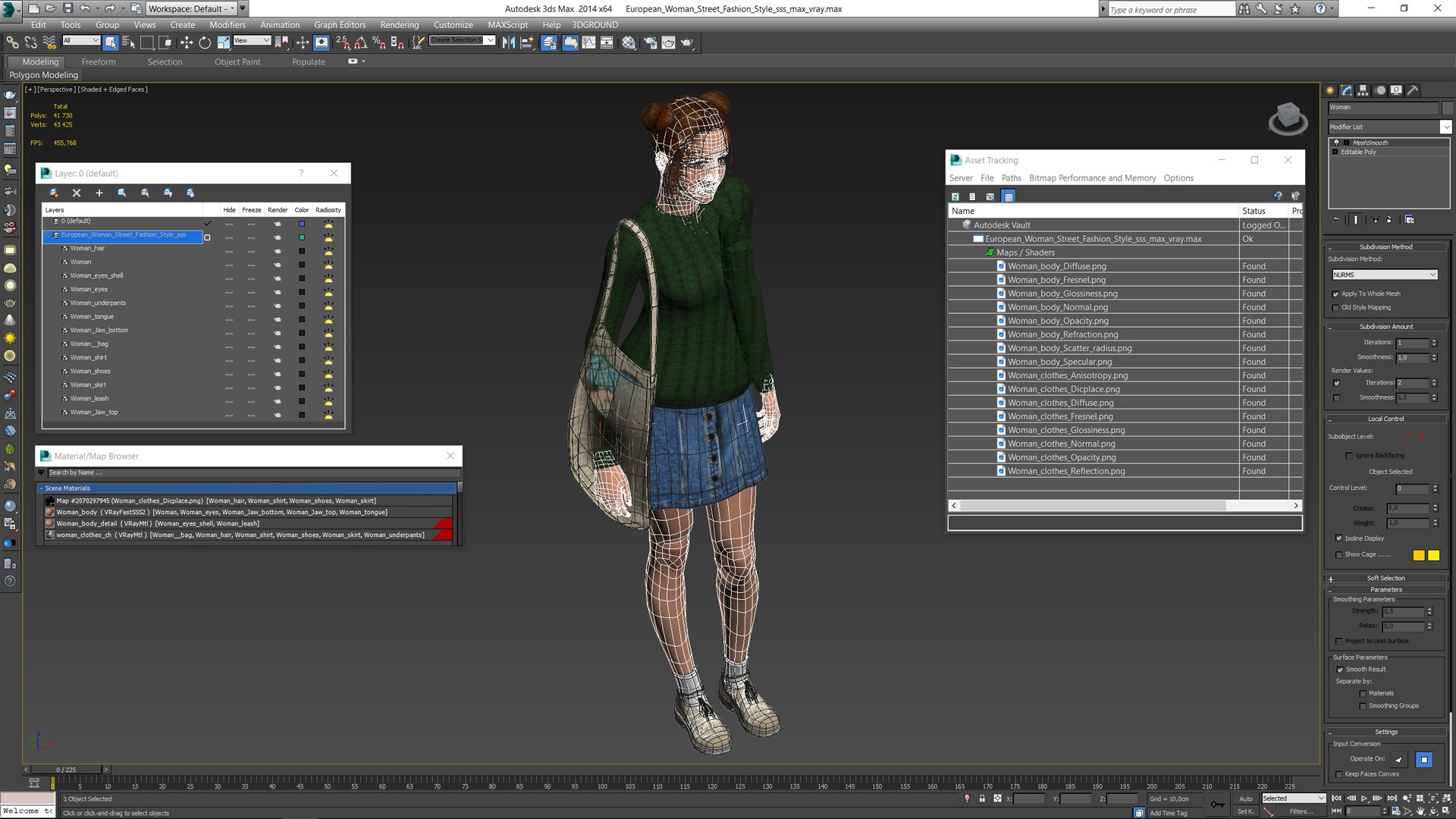Activate the Mirror tool
Viewport: 1456px width, 819px height.
pyautogui.click(x=508, y=43)
